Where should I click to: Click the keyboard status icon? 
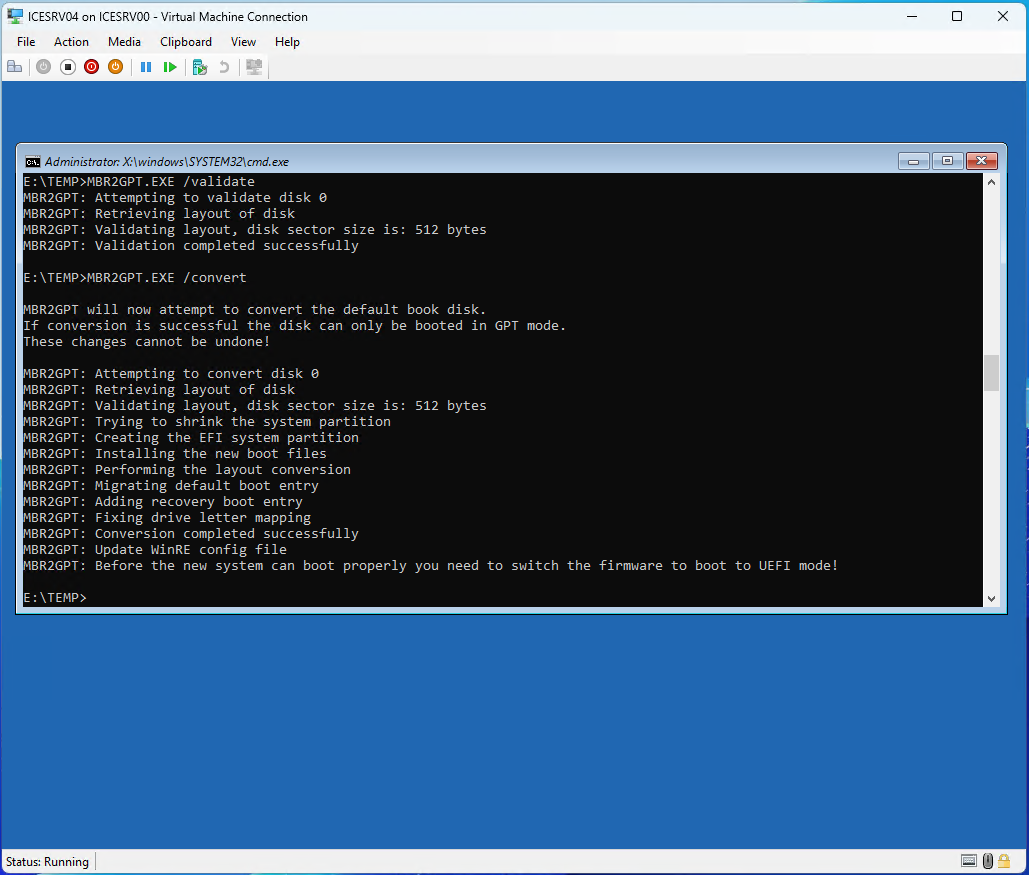point(969,861)
